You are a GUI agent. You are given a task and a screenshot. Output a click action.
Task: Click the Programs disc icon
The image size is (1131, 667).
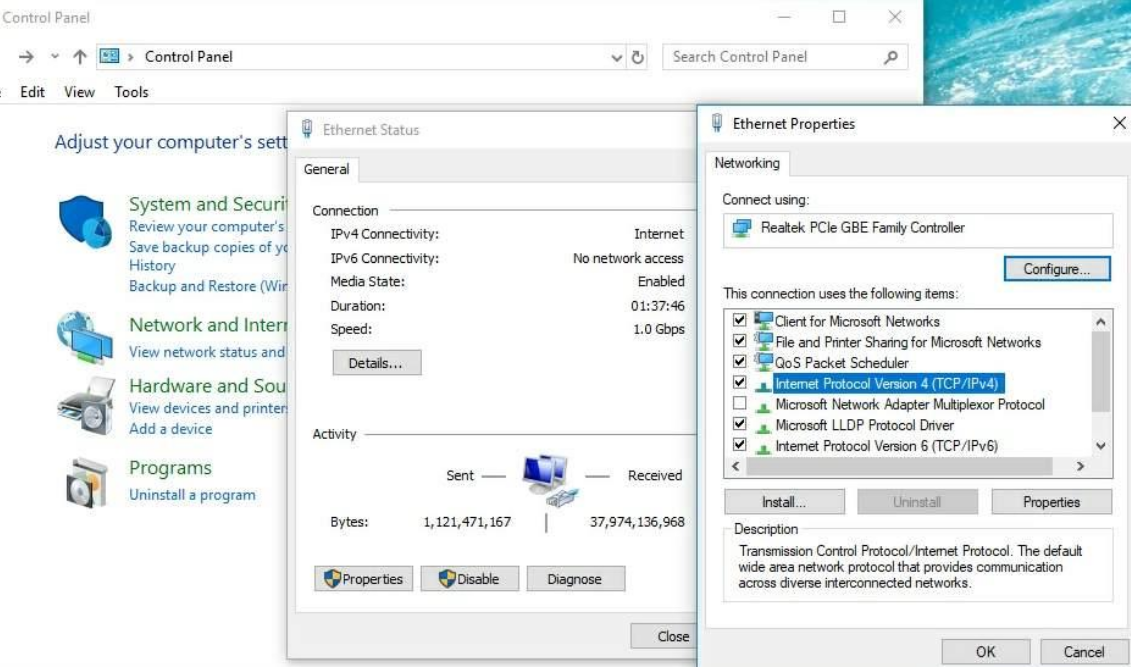[87, 483]
